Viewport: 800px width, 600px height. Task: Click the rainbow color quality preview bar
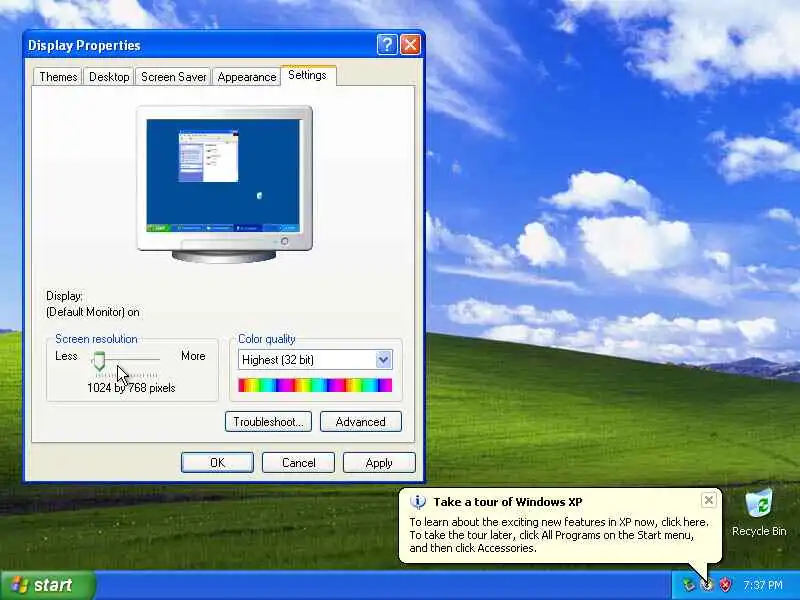(315, 385)
